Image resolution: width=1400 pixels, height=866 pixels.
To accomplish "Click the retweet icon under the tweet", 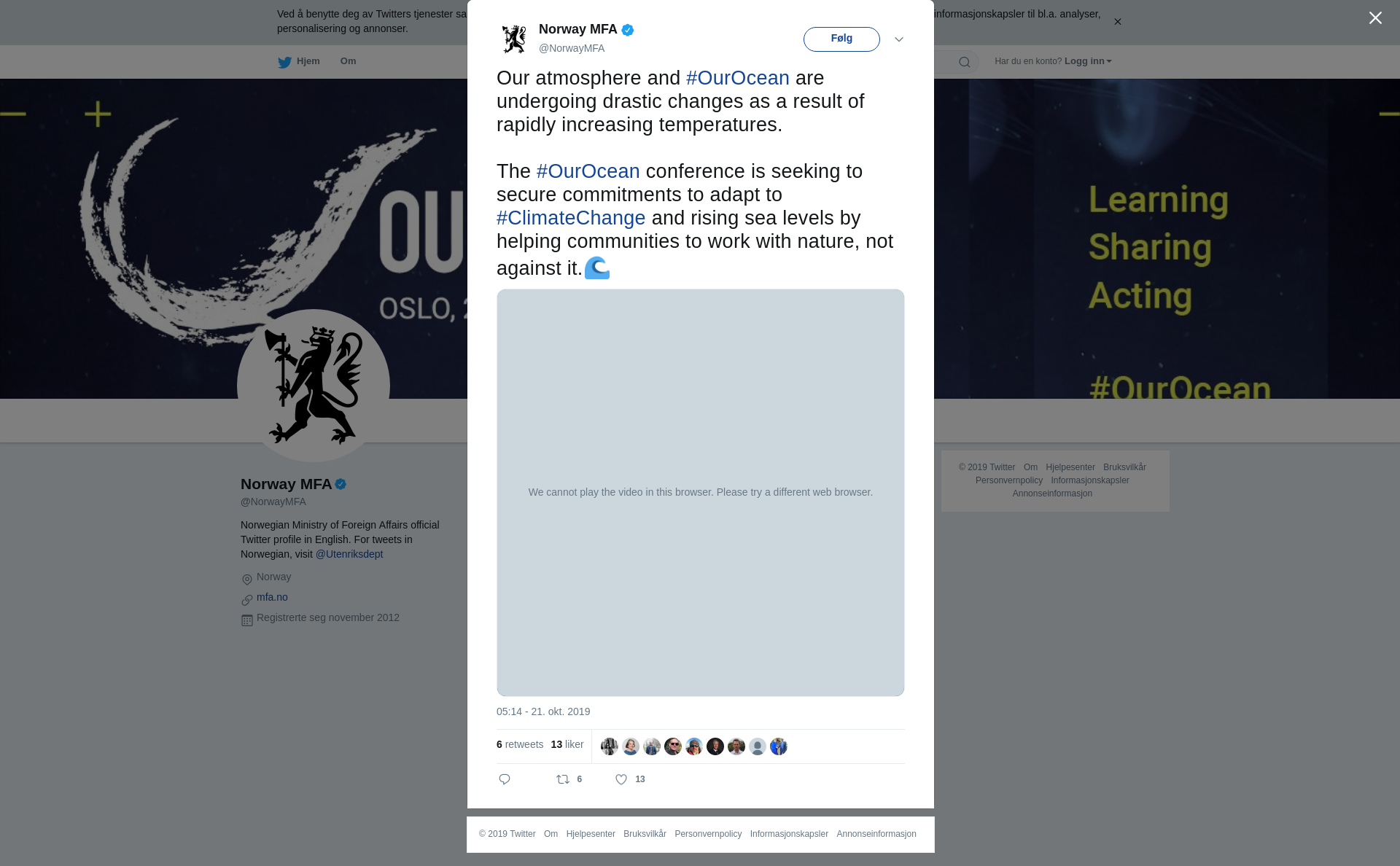I will point(563,779).
